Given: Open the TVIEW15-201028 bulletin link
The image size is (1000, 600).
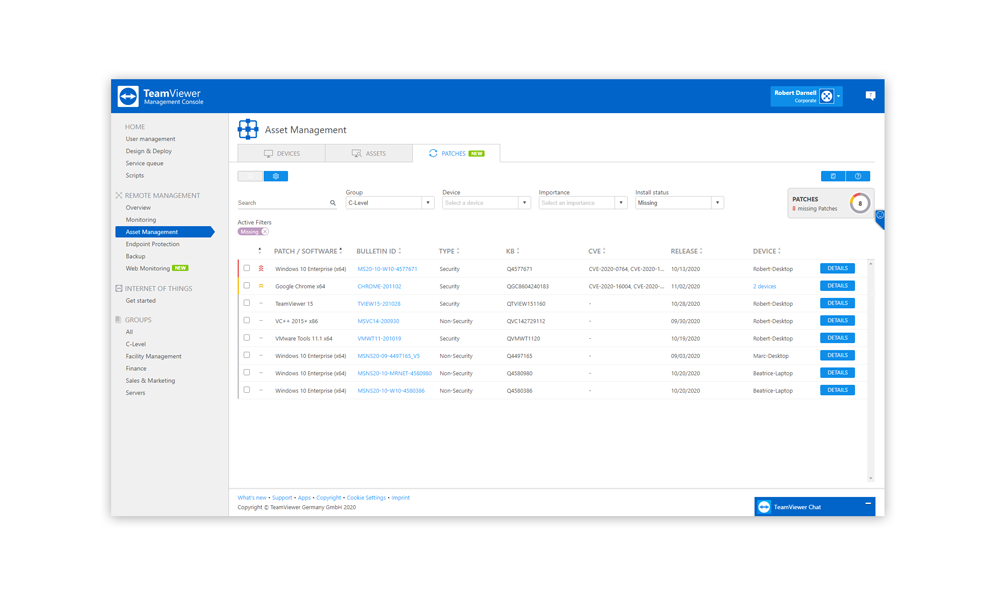Looking at the screenshot, I should [379, 304].
